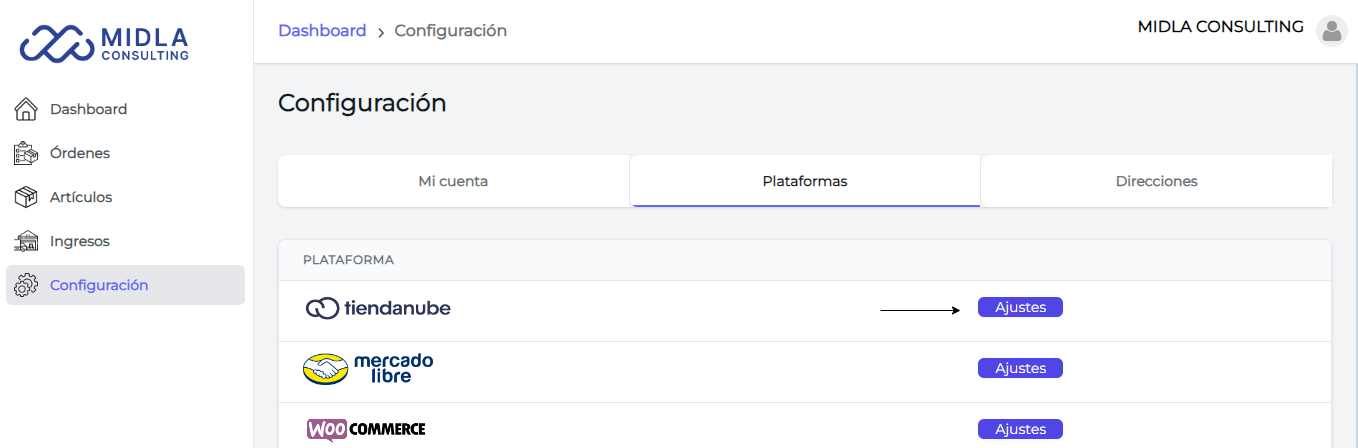Click the Midla Consulting logo
This screenshot has width=1358, height=448.
pyautogui.click(x=105, y=44)
